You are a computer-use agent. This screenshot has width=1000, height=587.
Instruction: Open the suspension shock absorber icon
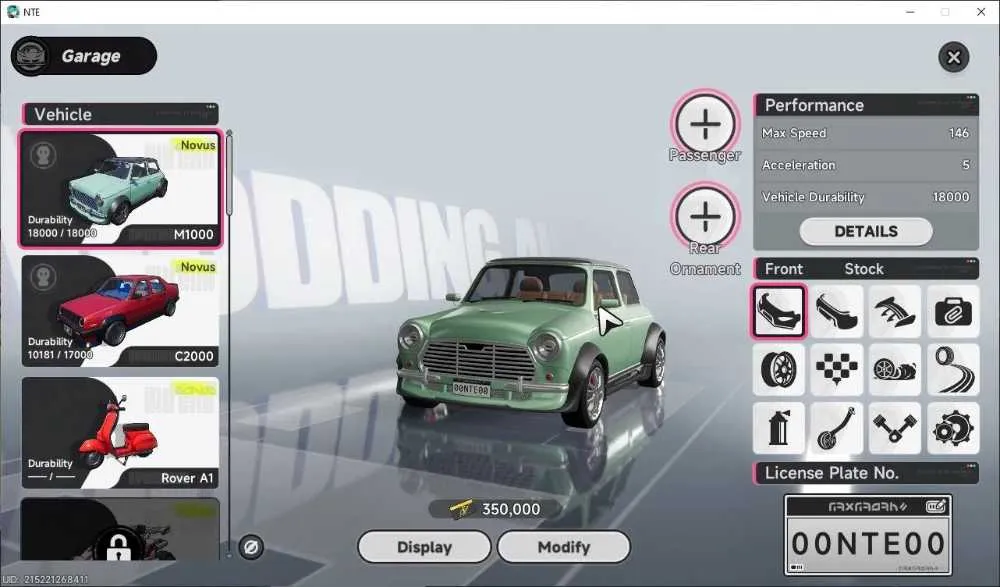[x=837, y=427]
